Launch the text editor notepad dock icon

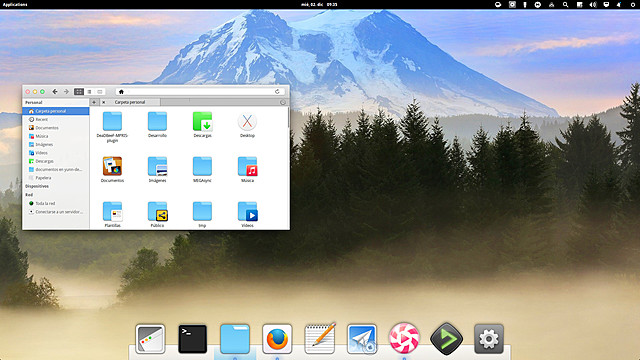[320, 338]
